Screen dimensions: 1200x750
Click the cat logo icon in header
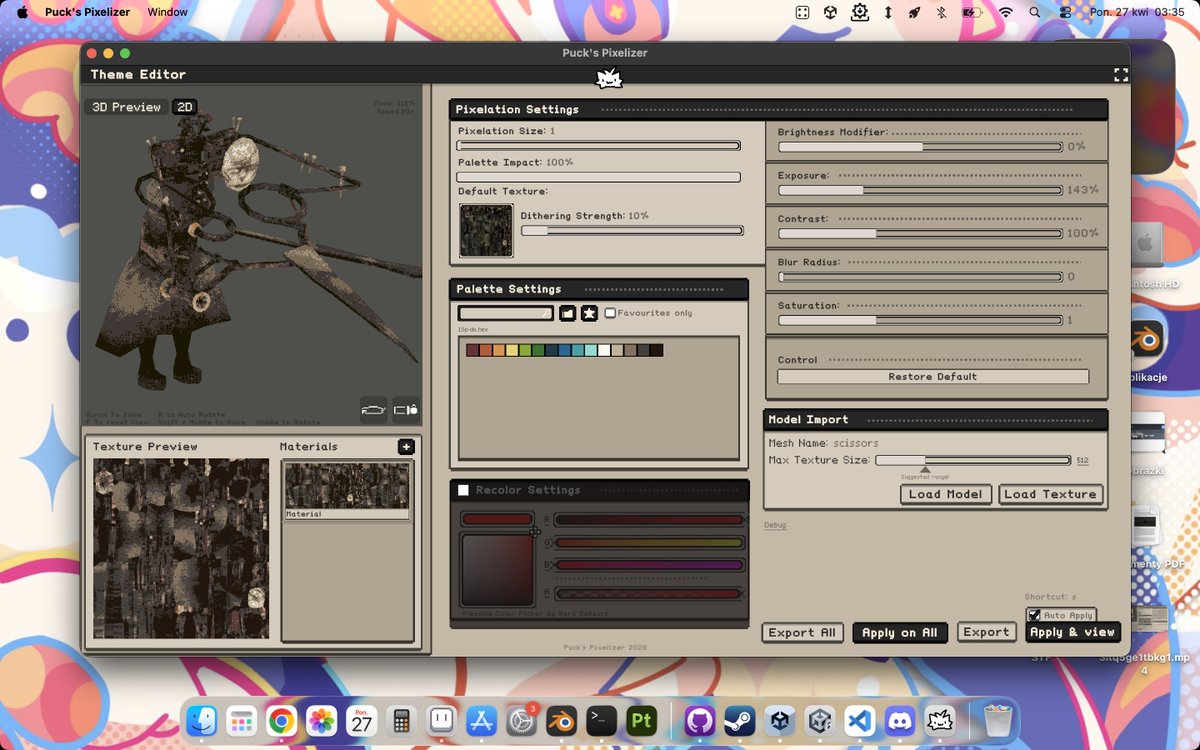[x=609, y=79]
